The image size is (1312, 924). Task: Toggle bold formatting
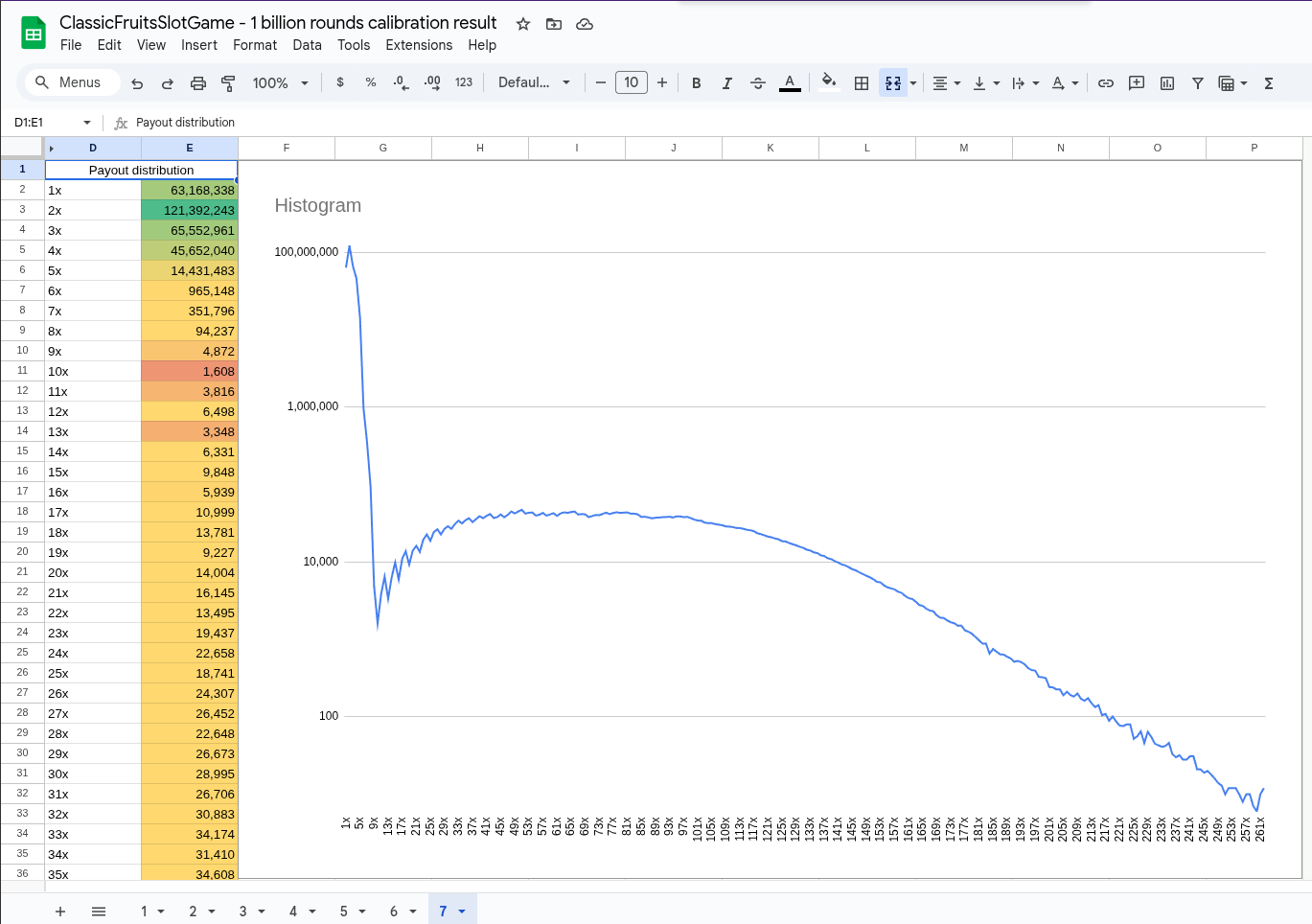(x=697, y=83)
